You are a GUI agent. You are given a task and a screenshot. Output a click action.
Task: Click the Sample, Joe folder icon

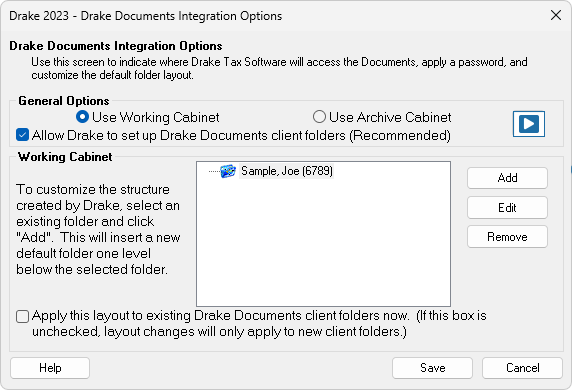click(x=228, y=171)
